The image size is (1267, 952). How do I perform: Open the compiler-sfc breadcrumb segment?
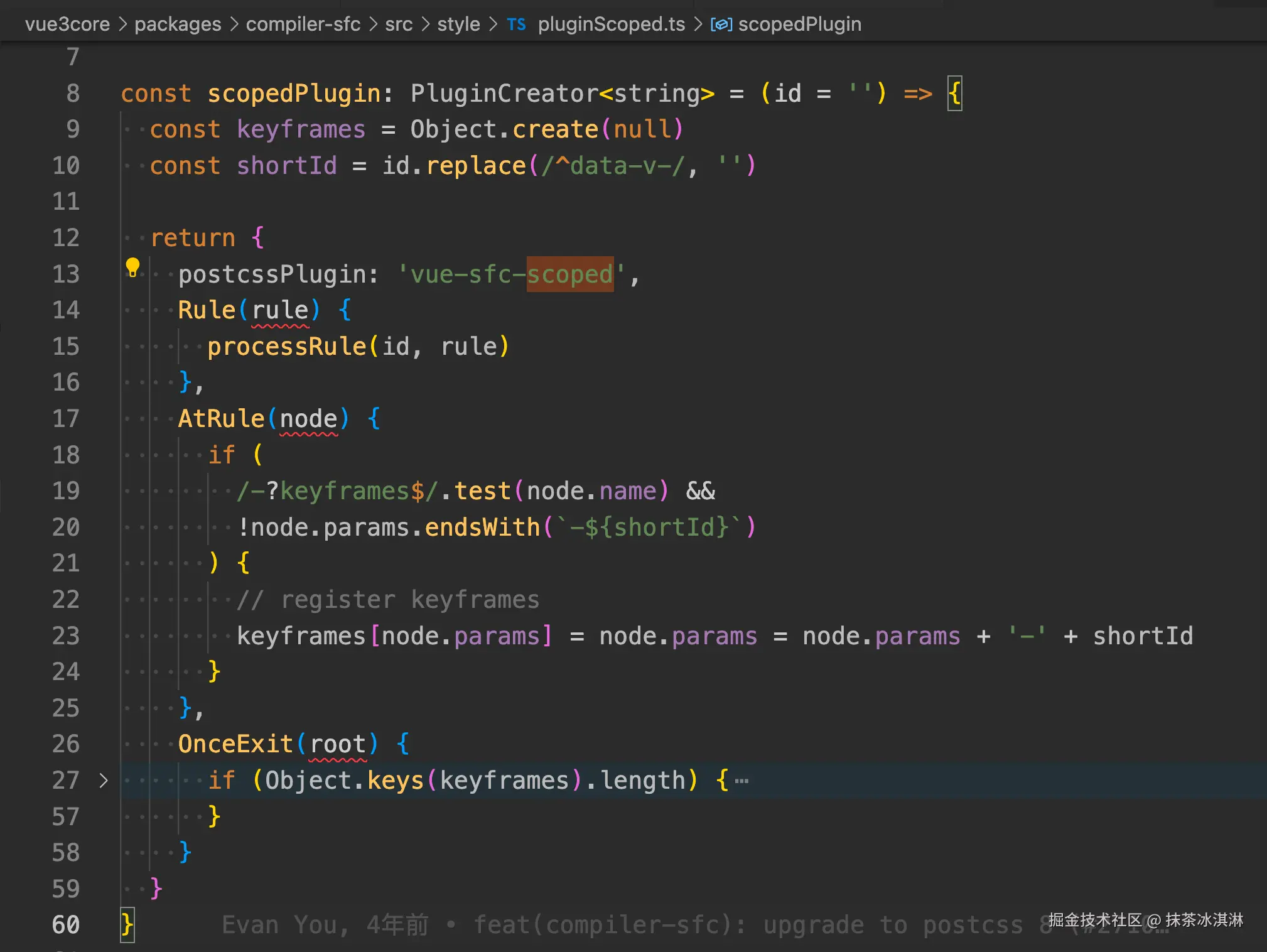pos(303,24)
